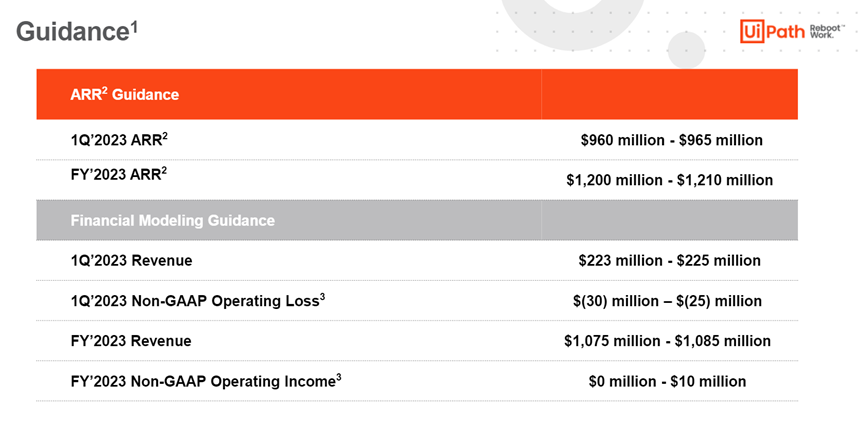The width and height of the screenshot is (865, 426).
Task: Click the empty orange header cell on right
Action: tap(669, 94)
